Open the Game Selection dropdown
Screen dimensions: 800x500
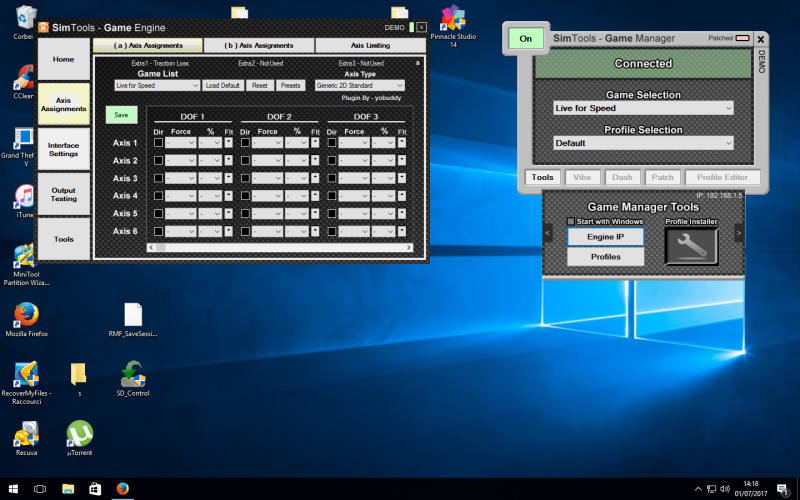click(643, 108)
